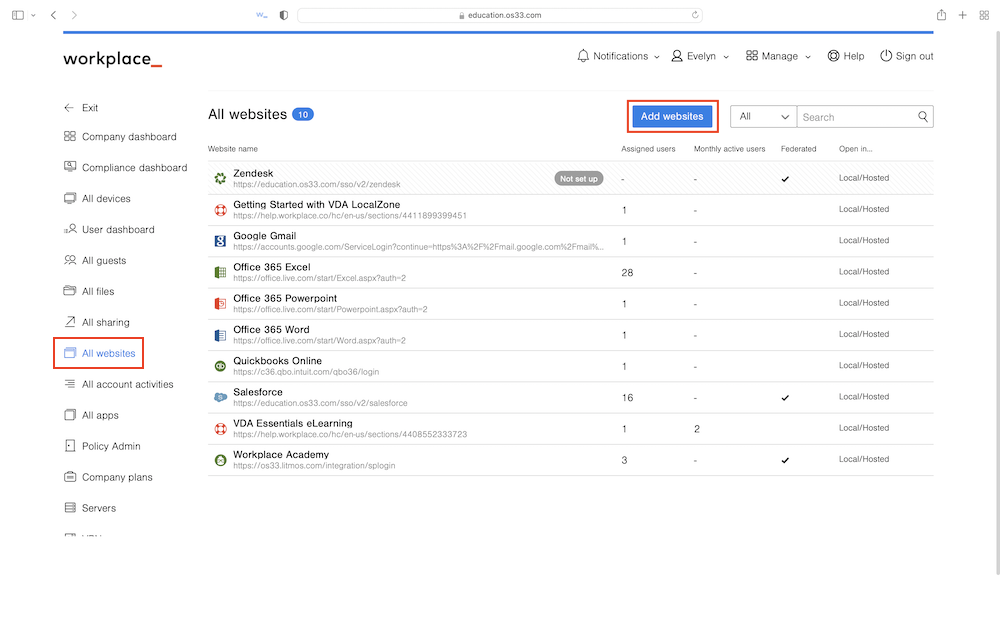Click the Safari address bar
This screenshot has height=625, width=1000.
pos(500,15)
